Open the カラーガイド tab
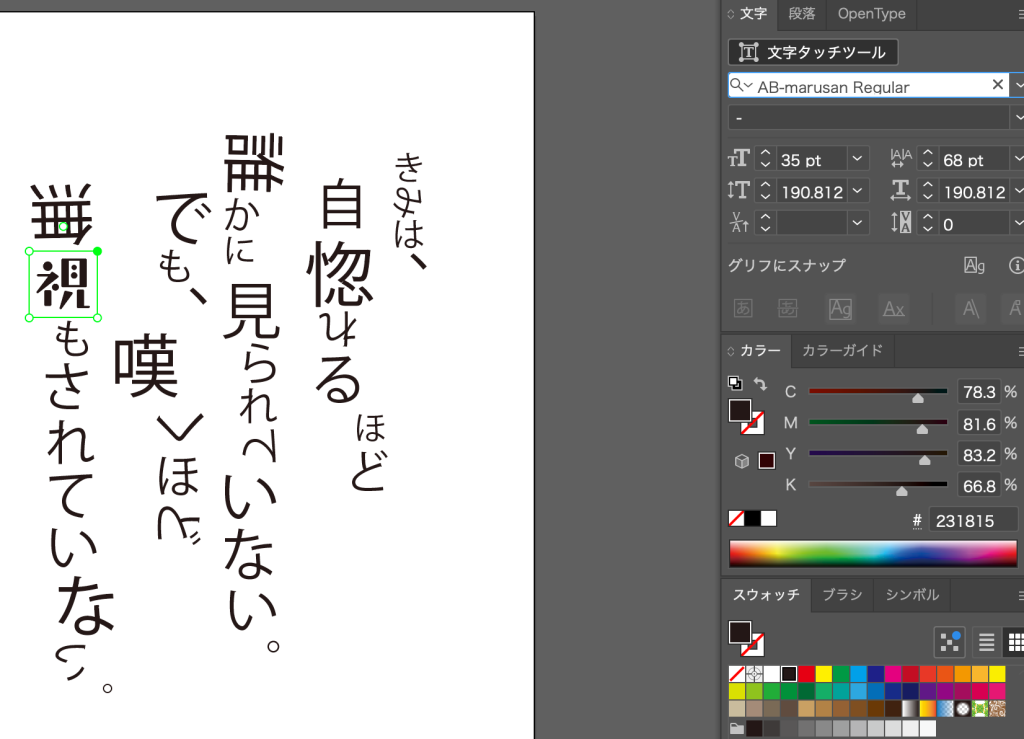 coord(842,350)
